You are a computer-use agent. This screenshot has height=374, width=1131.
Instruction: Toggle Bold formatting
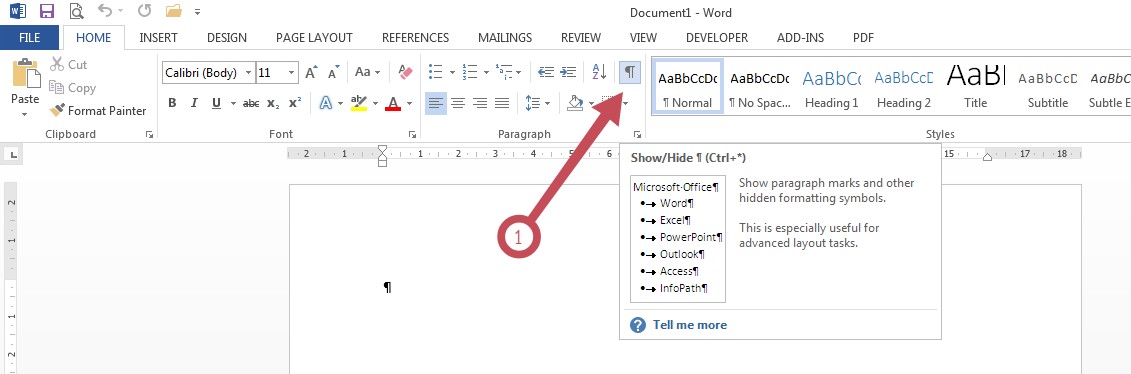click(x=172, y=104)
